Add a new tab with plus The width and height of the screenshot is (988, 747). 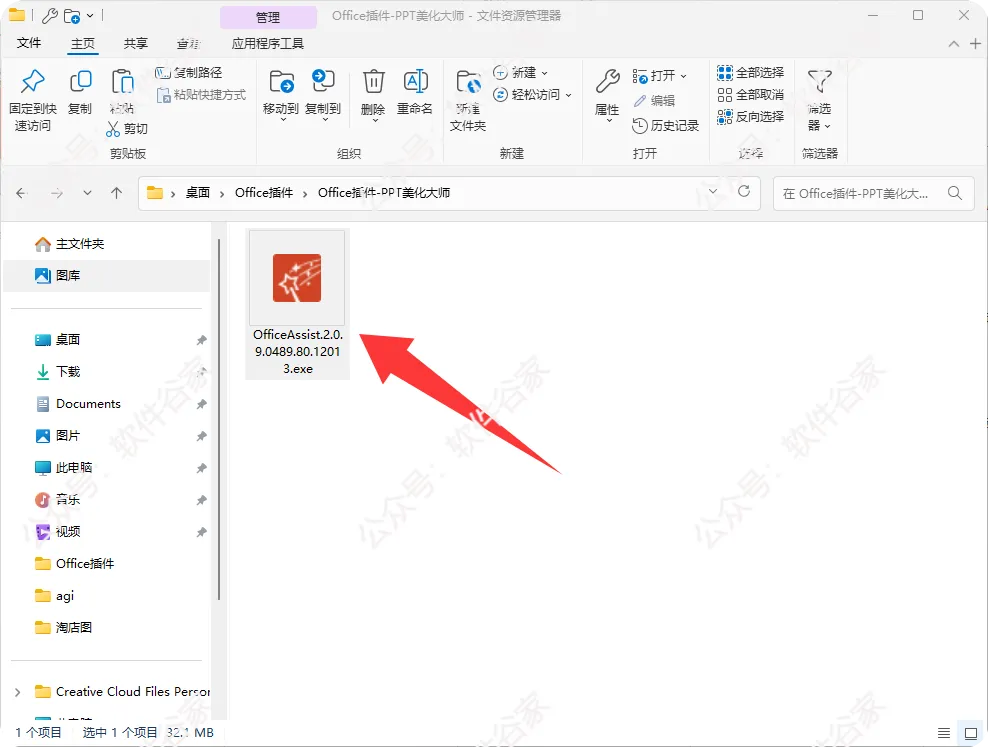(975, 43)
